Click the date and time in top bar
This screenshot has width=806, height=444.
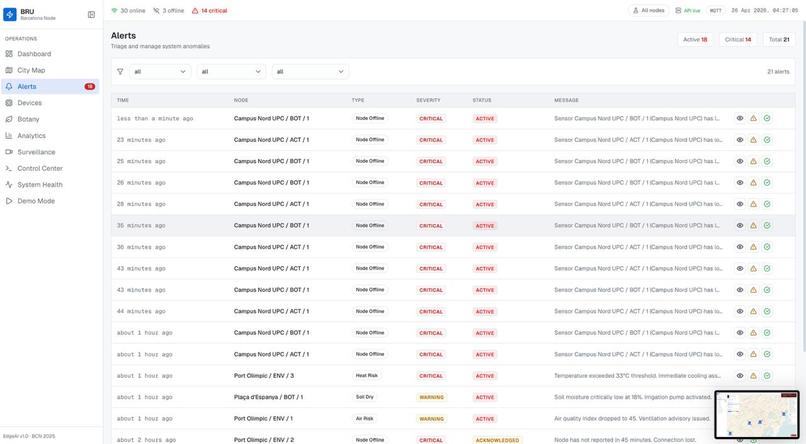point(764,10)
